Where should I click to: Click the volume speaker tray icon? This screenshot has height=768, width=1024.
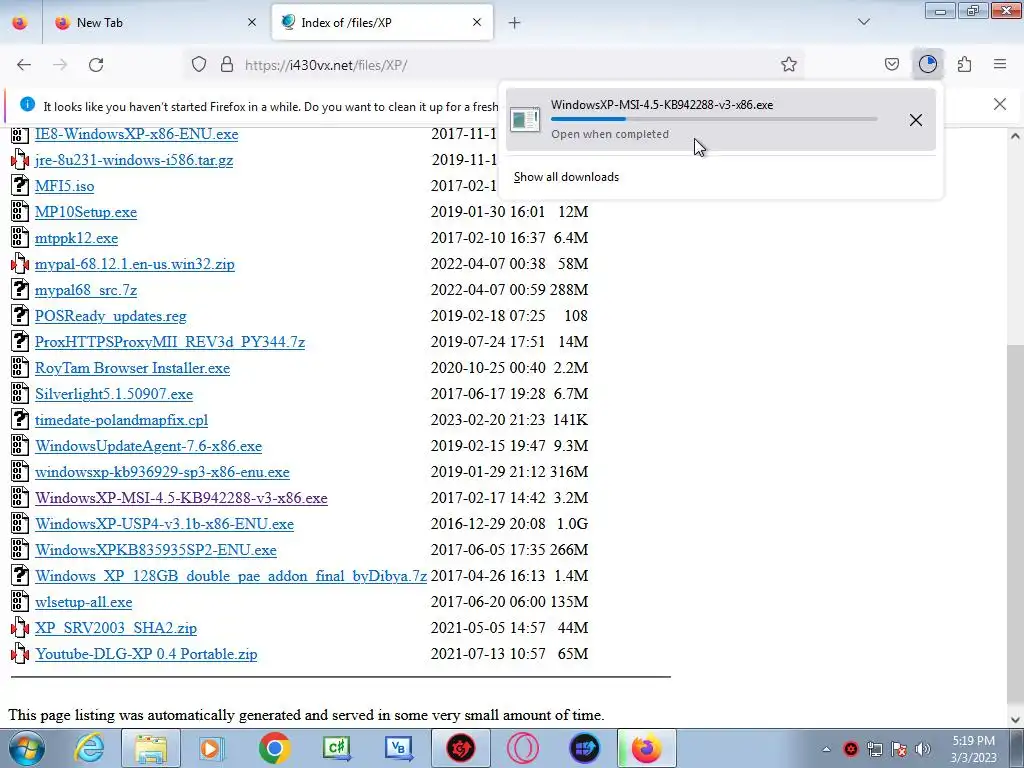[x=923, y=749]
